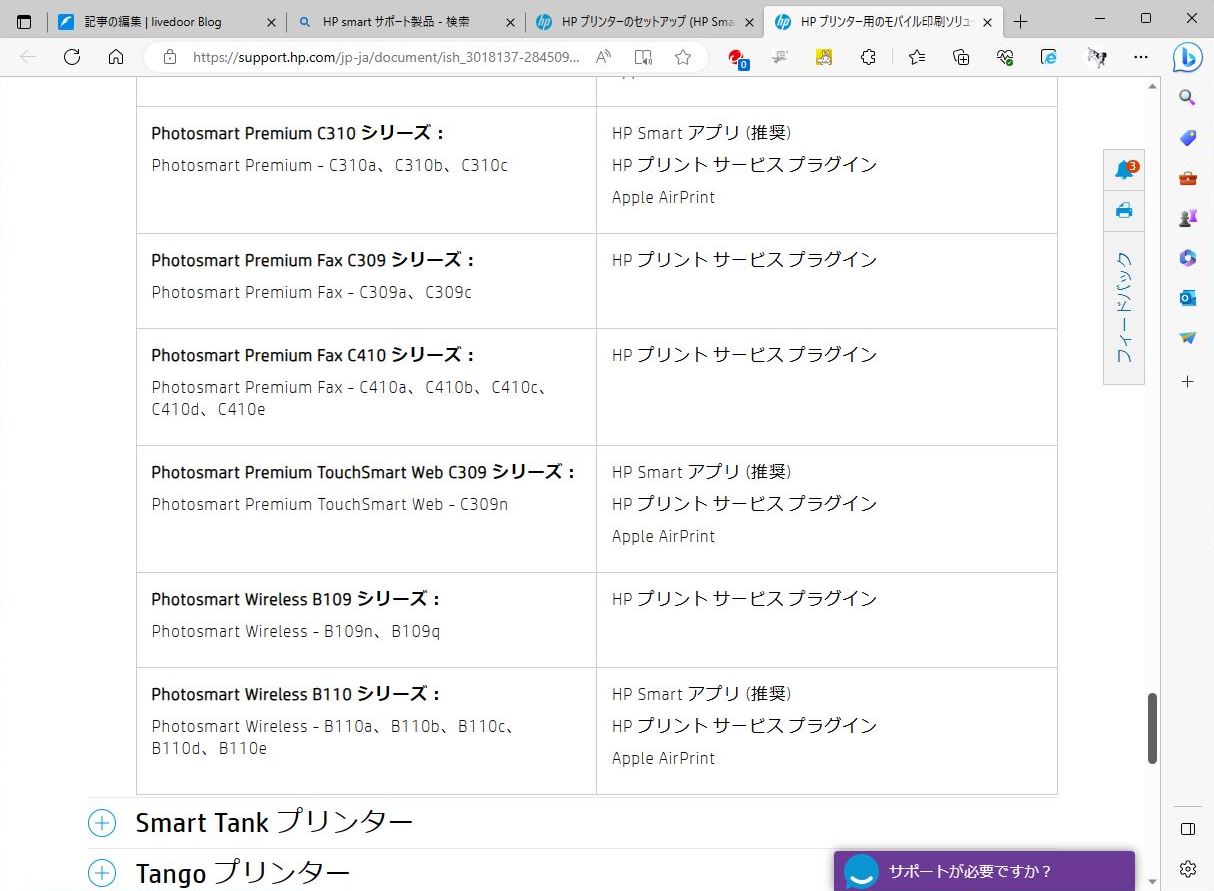Screen dimensions: 1214x891
Task: Reload the current page
Action: click(x=72, y=57)
